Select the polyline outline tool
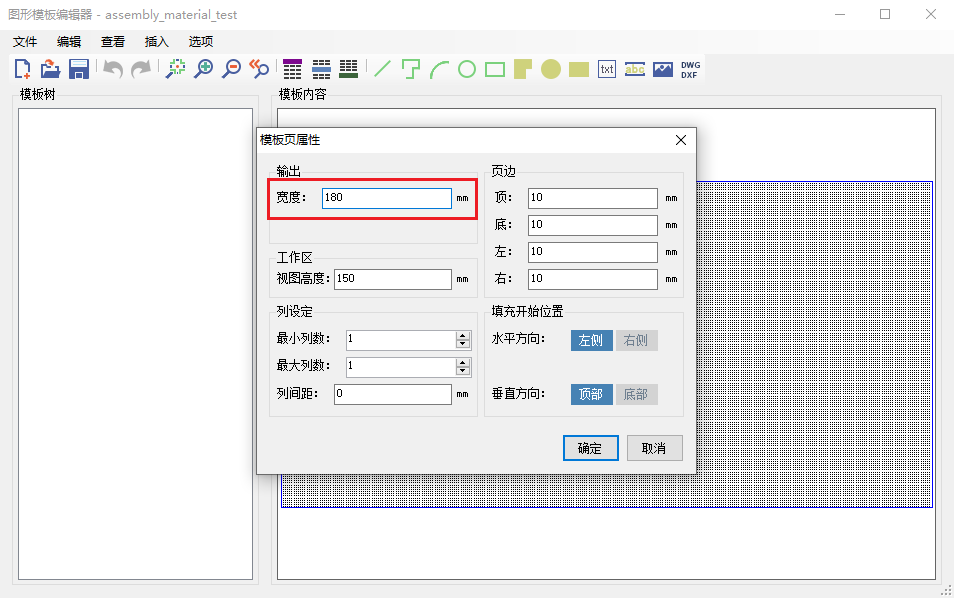The width and height of the screenshot is (954, 598). point(411,69)
